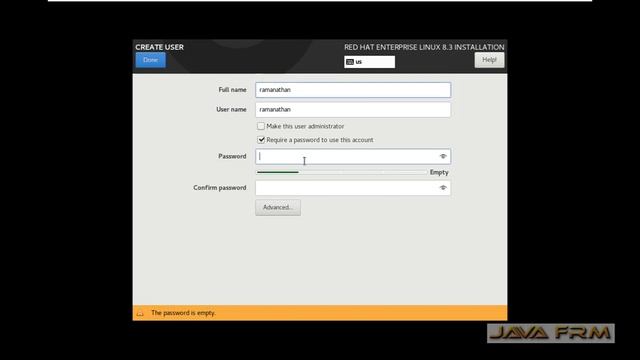Click the blue Done button
Viewport: 640px width, 360px height.
151,60
